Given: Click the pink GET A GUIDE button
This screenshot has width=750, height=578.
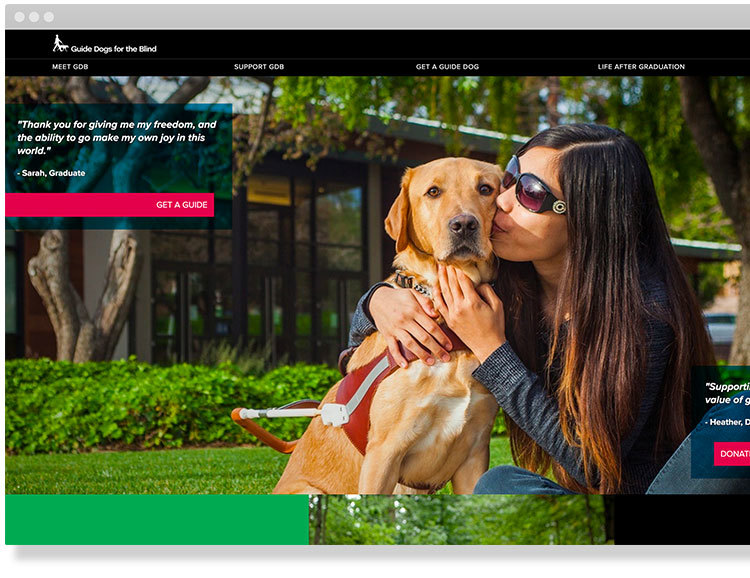Looking at the screenshot, I should tap(110, 205).
